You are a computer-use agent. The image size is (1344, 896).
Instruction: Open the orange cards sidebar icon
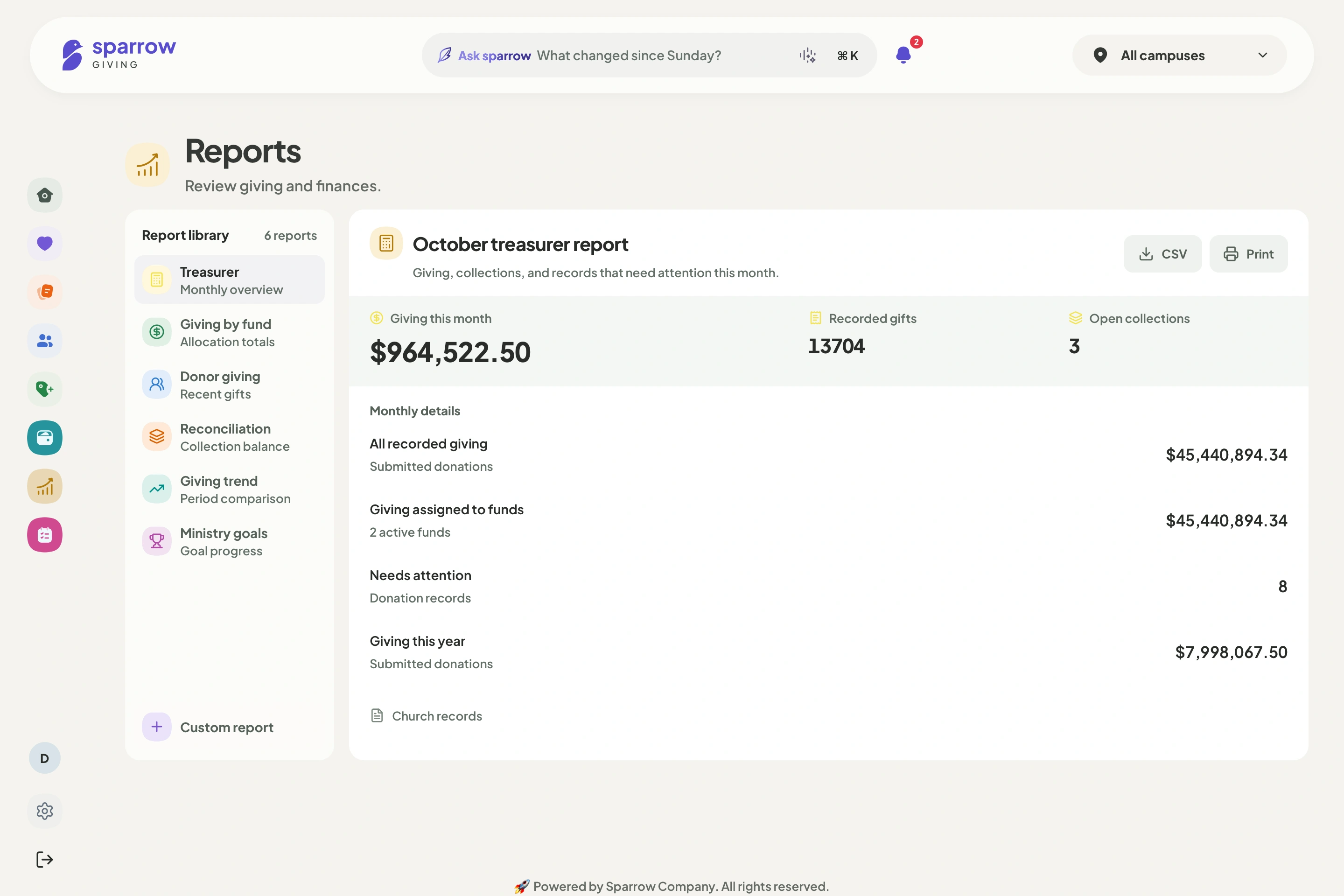(45, 292)
